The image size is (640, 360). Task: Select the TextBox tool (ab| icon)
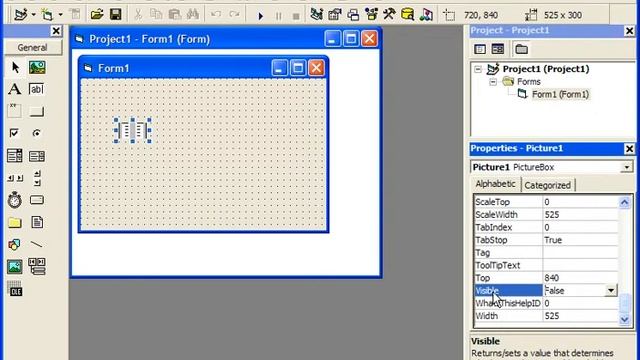[37, 89]
